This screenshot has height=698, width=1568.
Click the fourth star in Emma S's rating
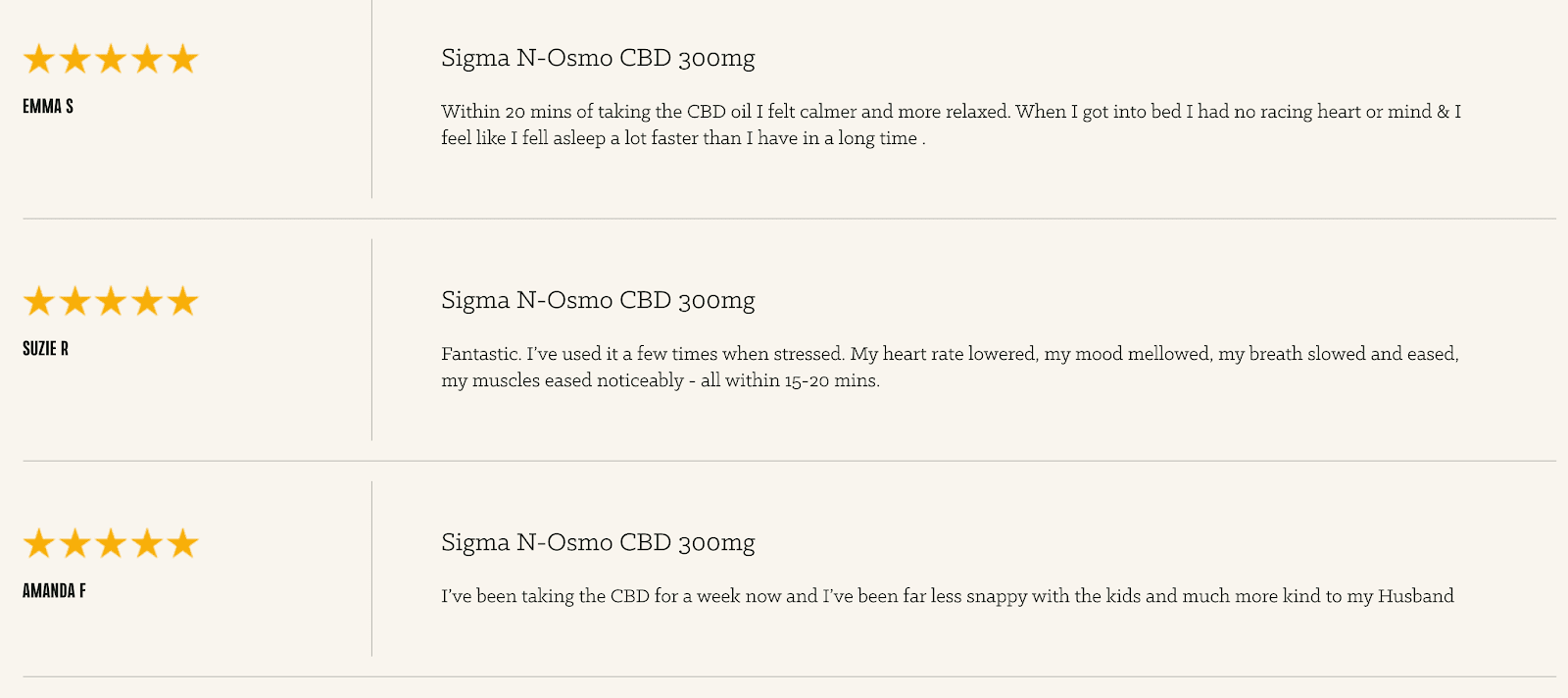147,60
